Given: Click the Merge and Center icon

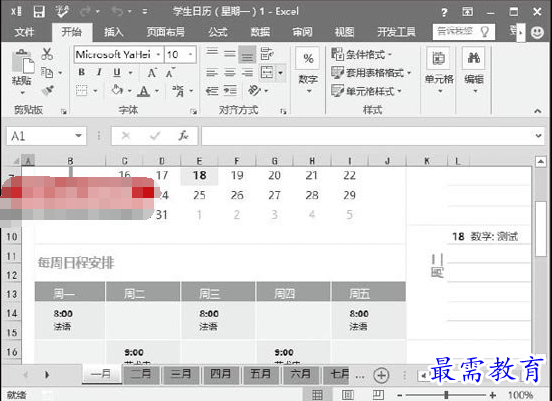Looking at the screenshot, I should point(267,73).
